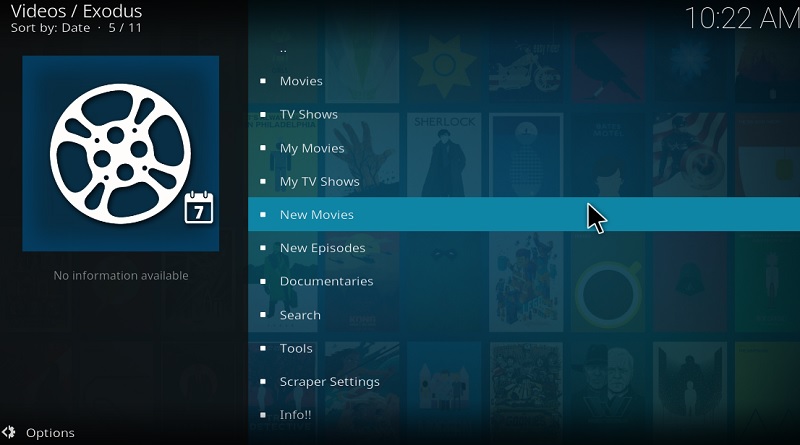
Task: Open the TV Shows entry
Action: coord(524,114)
